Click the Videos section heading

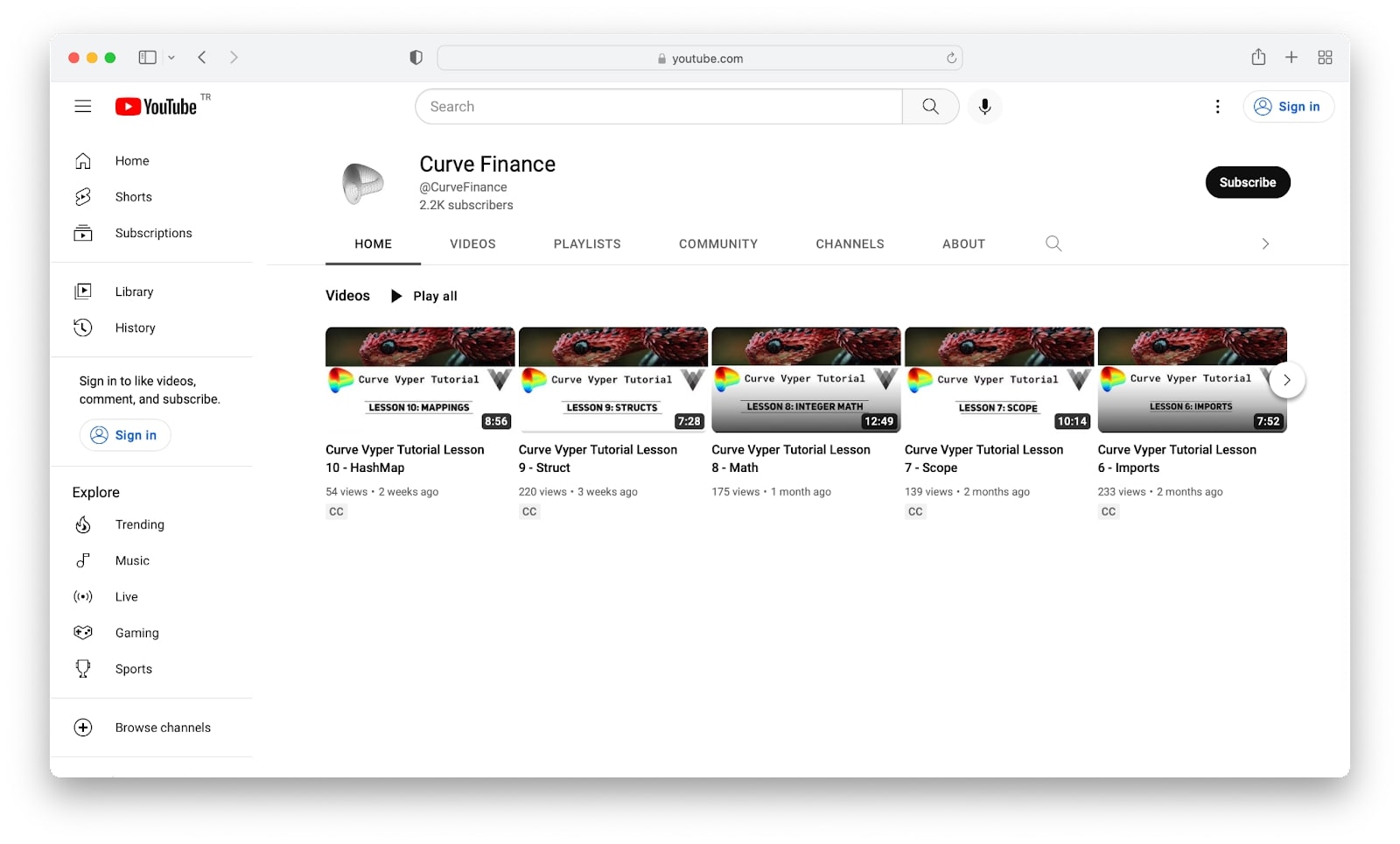347,296
